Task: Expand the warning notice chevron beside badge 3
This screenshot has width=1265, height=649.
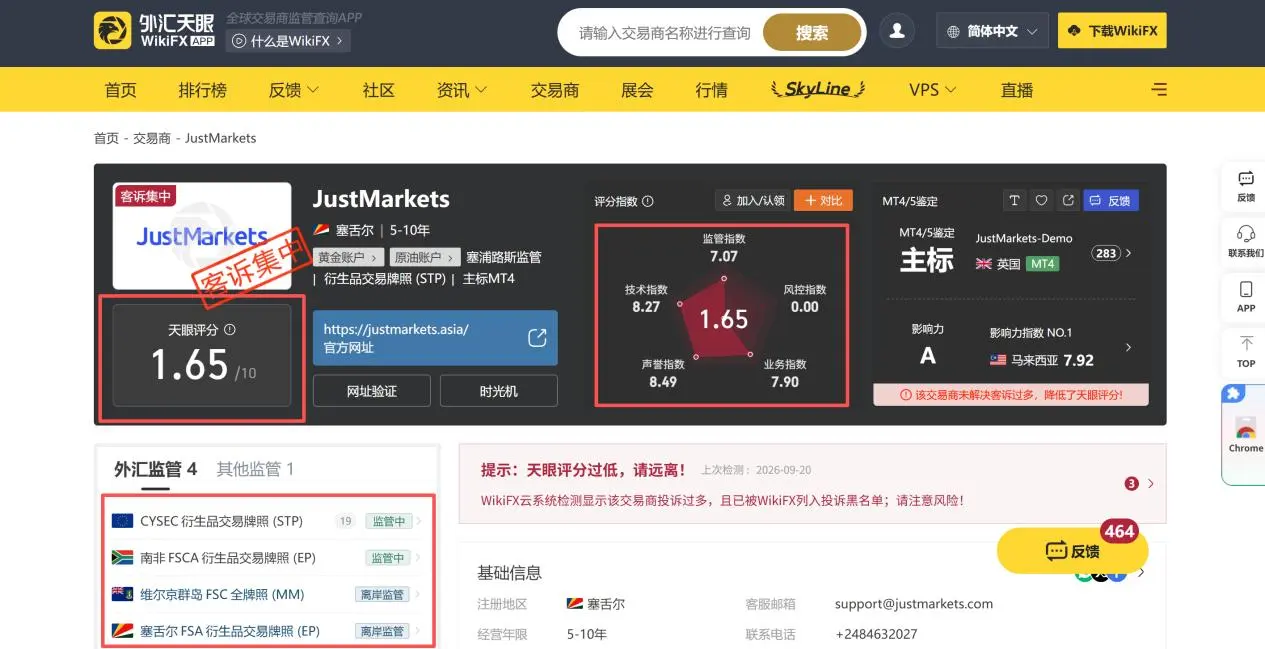Action: (1151, 484)
